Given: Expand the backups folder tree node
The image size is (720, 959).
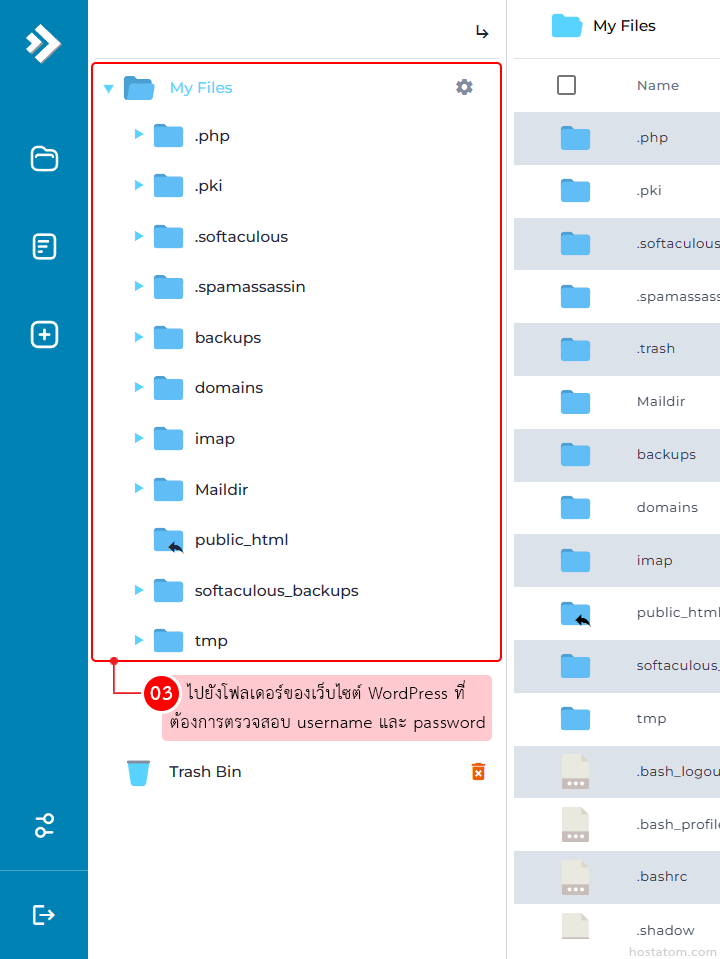Looking at the screenshot, I should pyautogui.click(x=139, y=337).
